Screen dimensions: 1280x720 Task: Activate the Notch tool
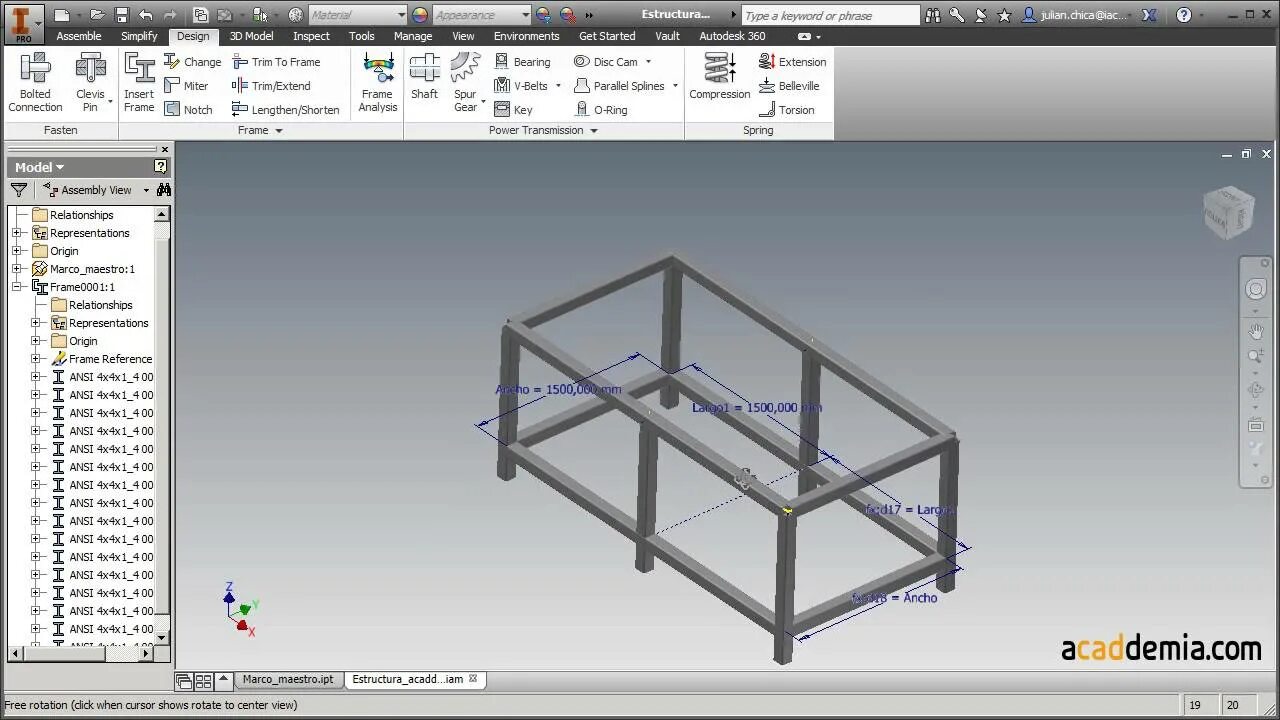[188, 110]
